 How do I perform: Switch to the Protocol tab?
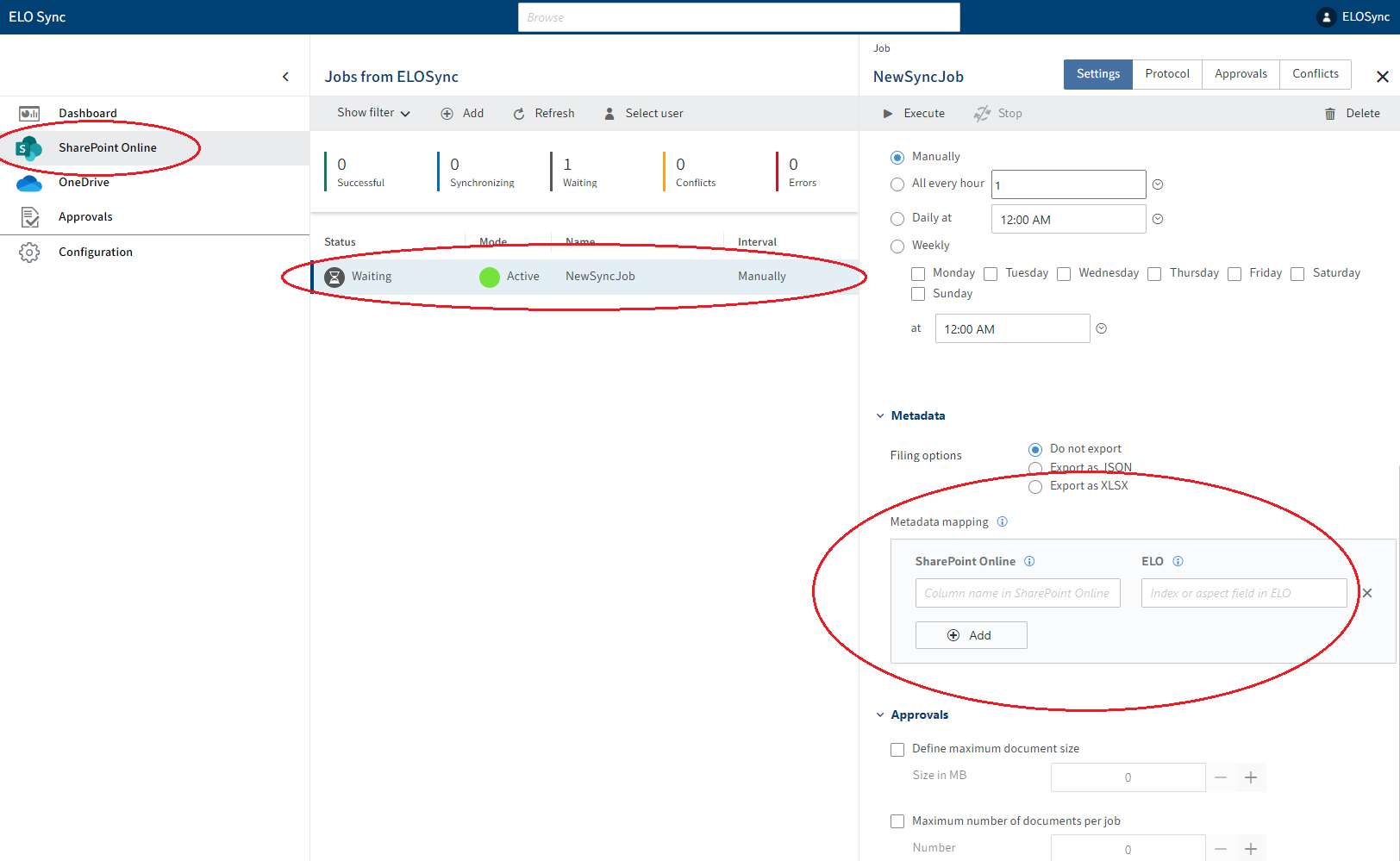(1166, 74)
